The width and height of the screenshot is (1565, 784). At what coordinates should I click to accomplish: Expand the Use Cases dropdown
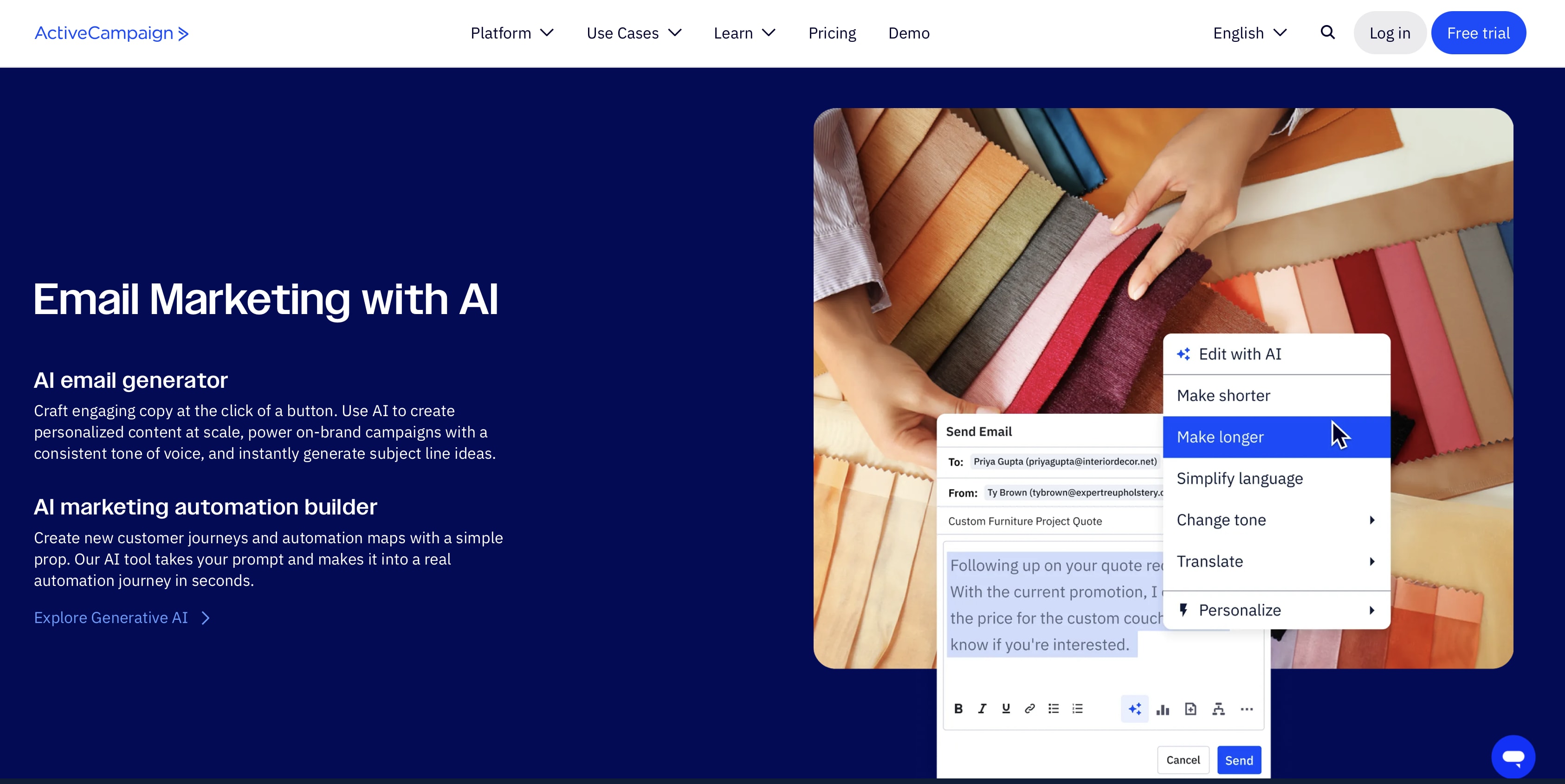[x=634, y=33]
